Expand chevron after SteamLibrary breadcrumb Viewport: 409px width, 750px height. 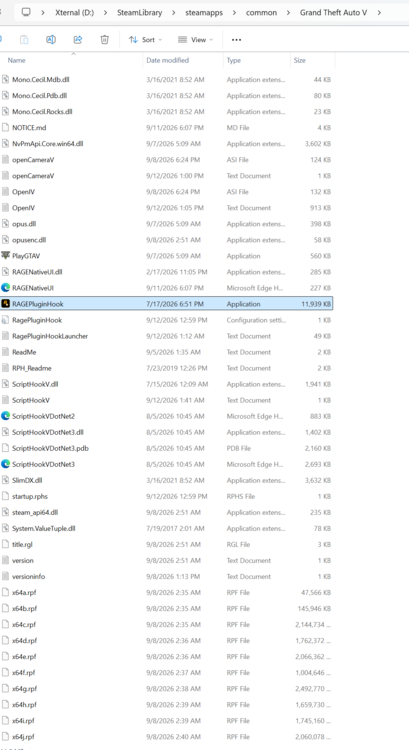point(174,12)
